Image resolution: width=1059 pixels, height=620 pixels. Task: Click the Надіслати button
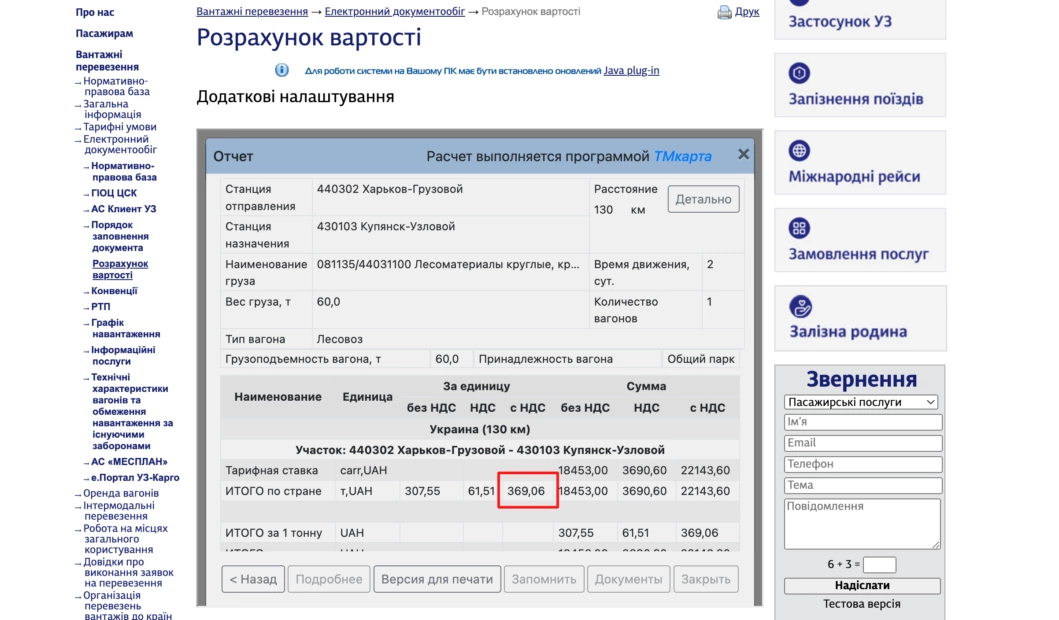[862, 586]
